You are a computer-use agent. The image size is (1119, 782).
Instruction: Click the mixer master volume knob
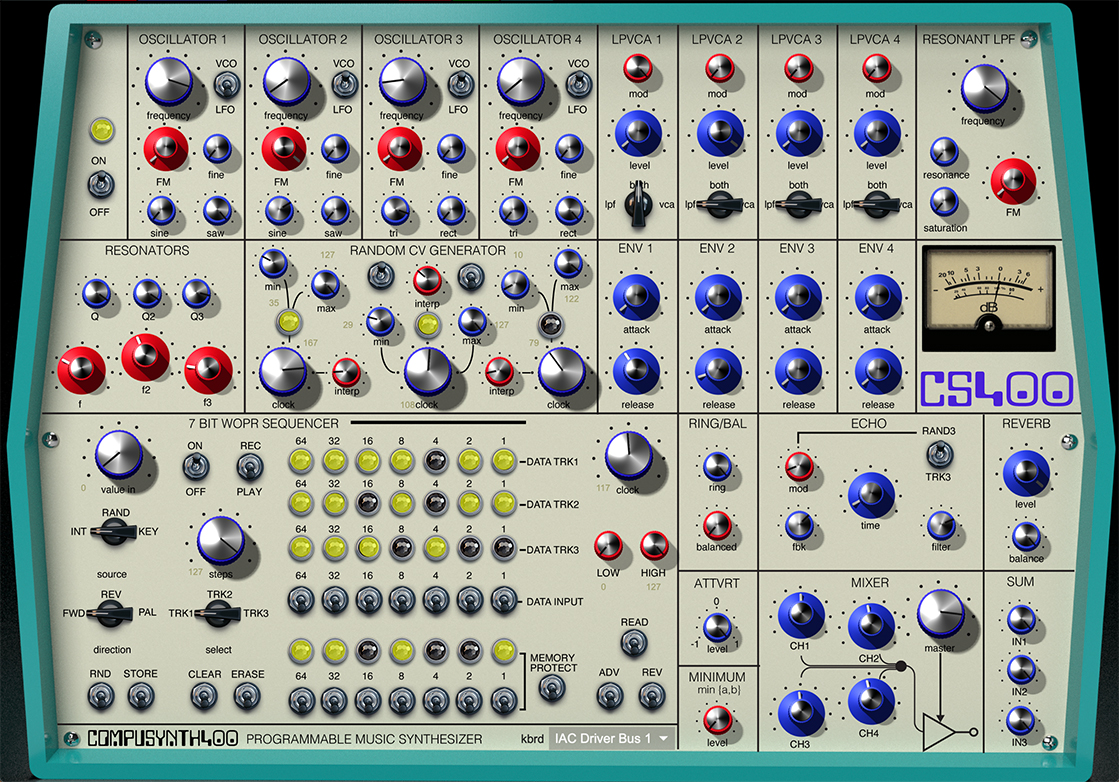click(x=941, y=614)
